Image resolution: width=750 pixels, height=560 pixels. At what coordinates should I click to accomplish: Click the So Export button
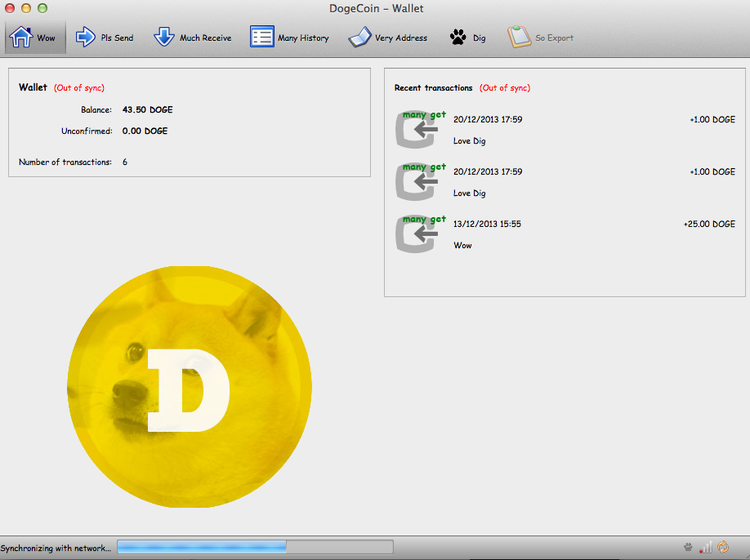pos(540,37)
